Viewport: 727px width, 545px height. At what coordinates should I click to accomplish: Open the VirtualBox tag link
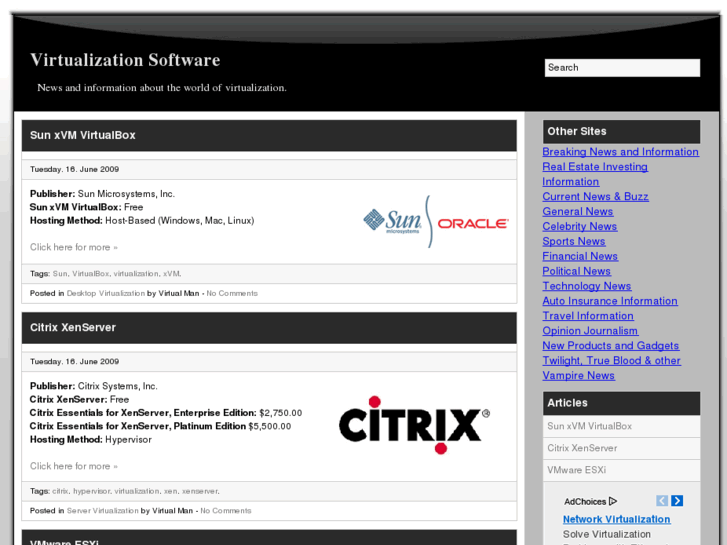pos(90,274)
